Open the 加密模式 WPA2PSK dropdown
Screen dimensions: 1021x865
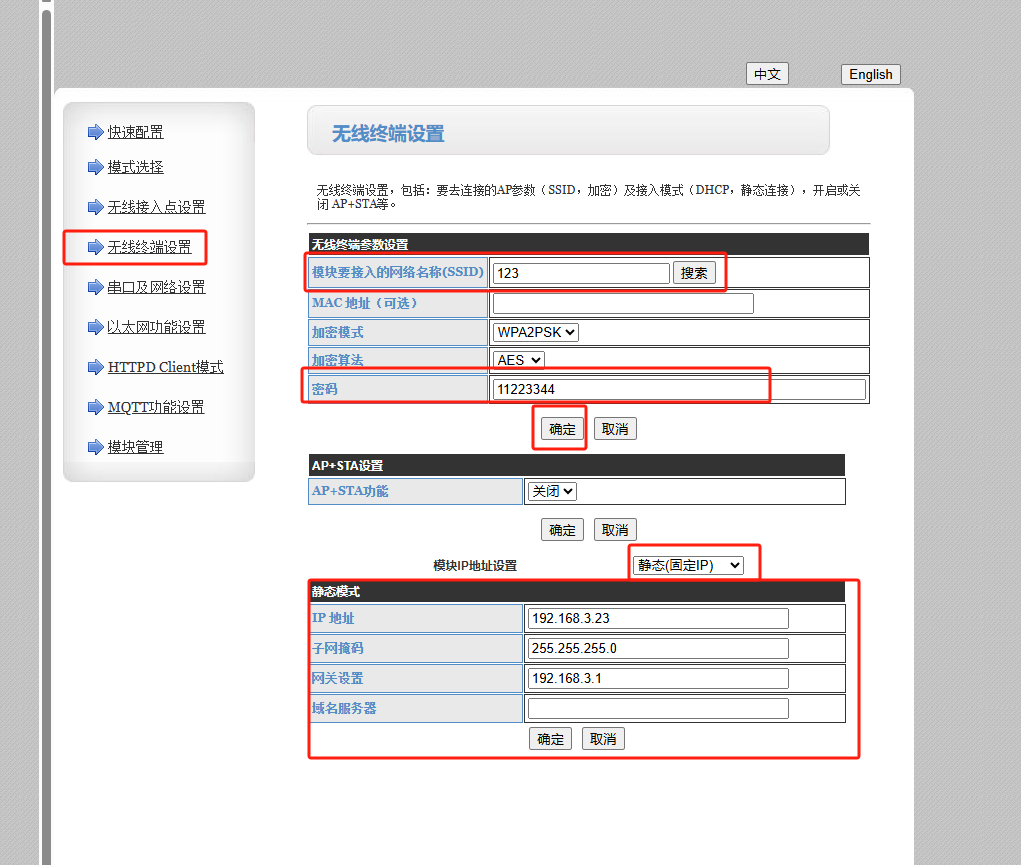click(535, 332)
